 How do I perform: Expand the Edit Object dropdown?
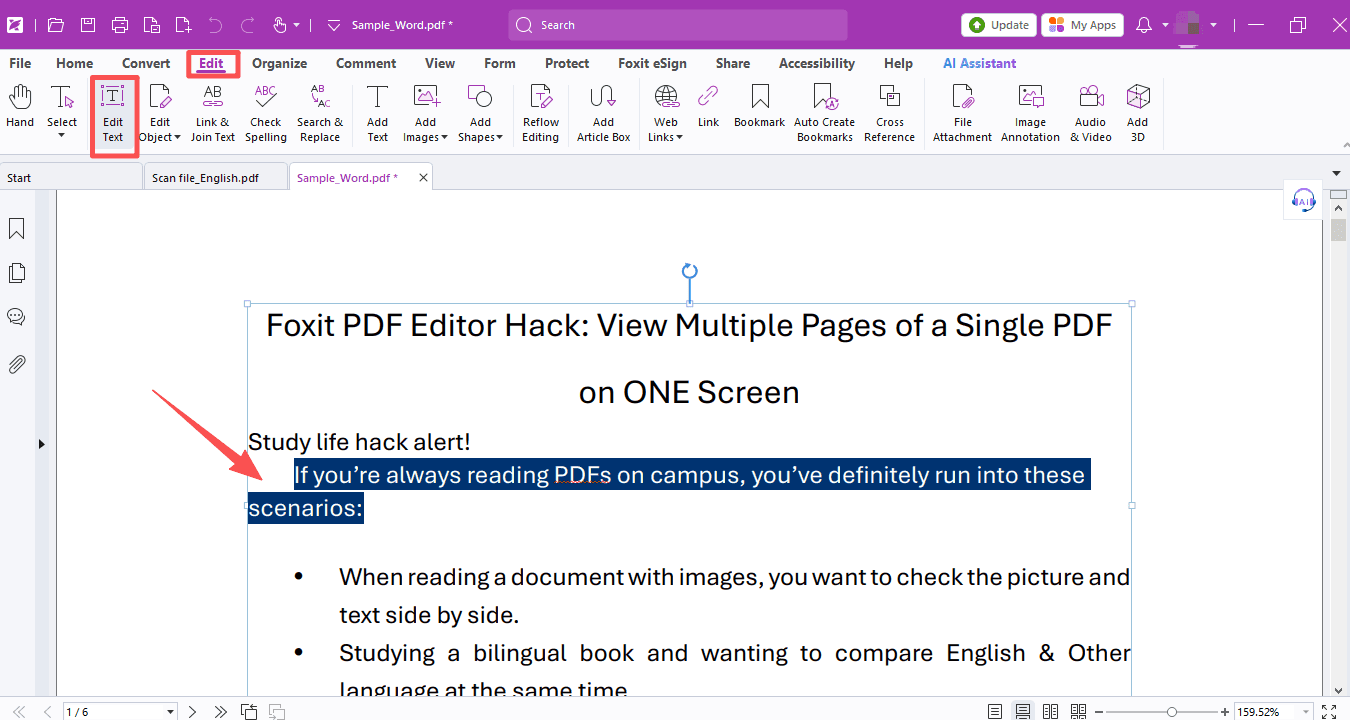[x=178, y=137]
